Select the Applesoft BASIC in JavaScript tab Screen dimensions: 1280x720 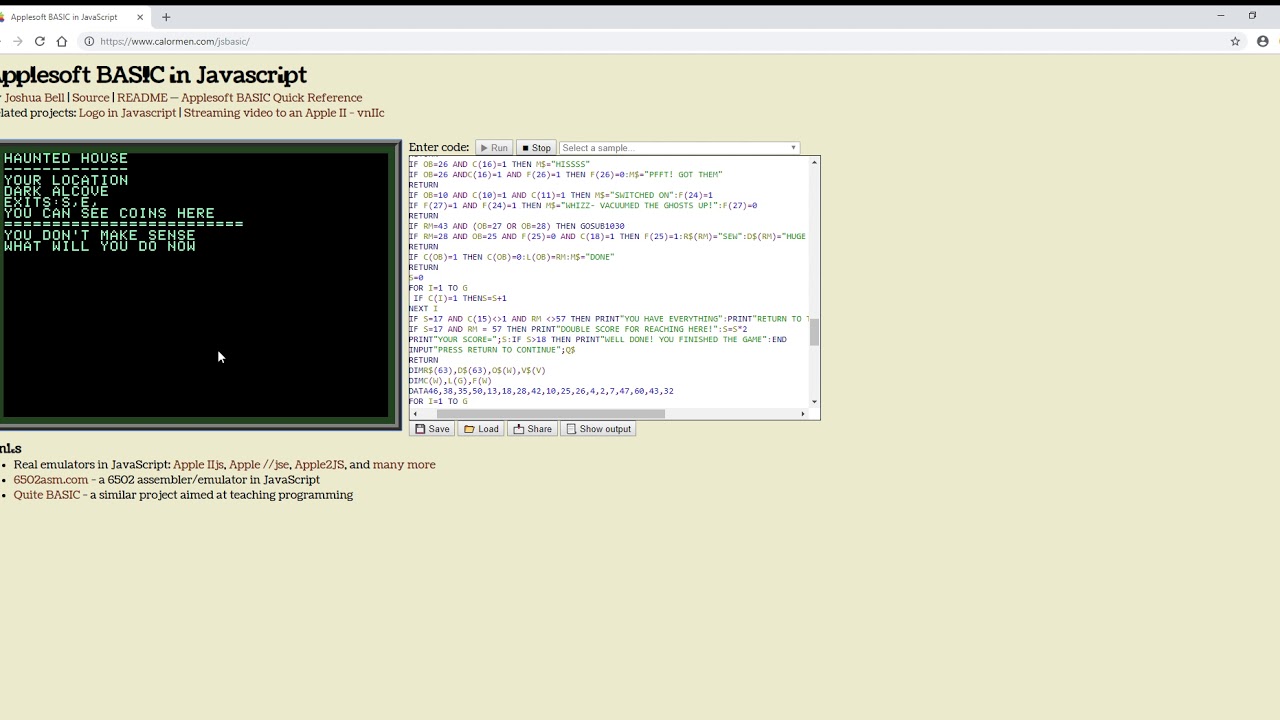[70, 17]
